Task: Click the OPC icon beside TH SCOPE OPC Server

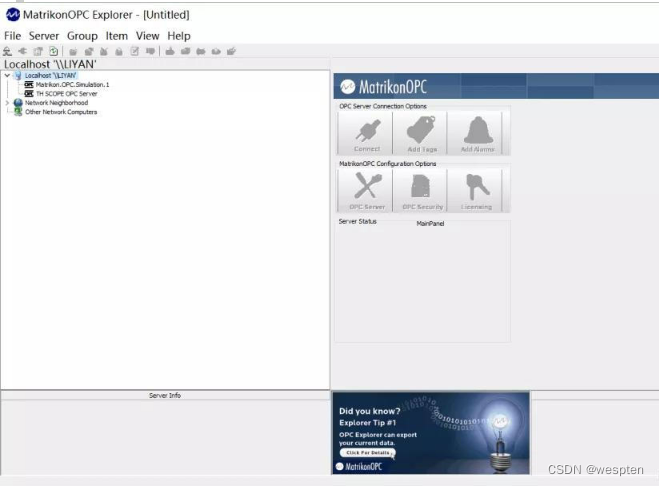Action: pyautogui.click(x=29, y=94)
